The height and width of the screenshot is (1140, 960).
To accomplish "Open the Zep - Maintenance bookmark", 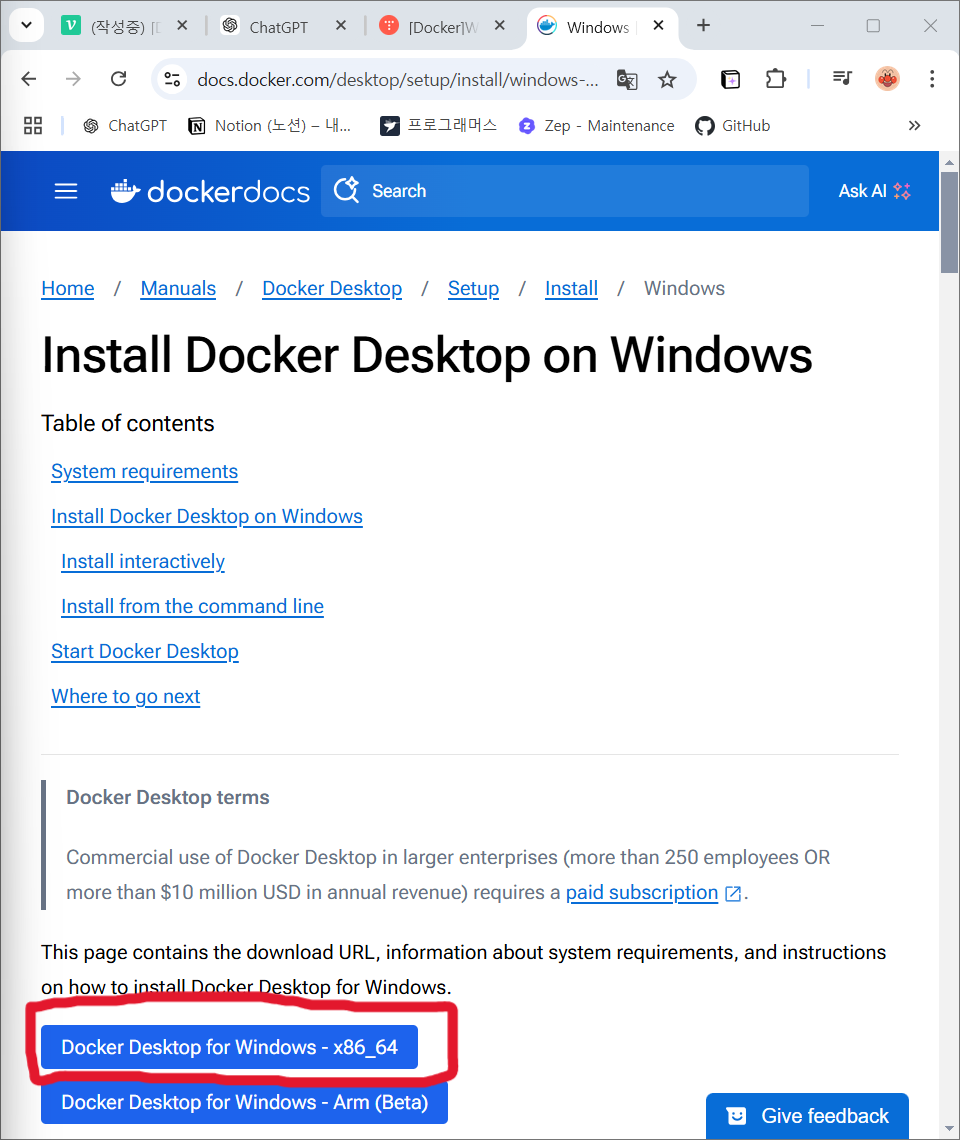I will pyautogui.click(x=596, y=126).
